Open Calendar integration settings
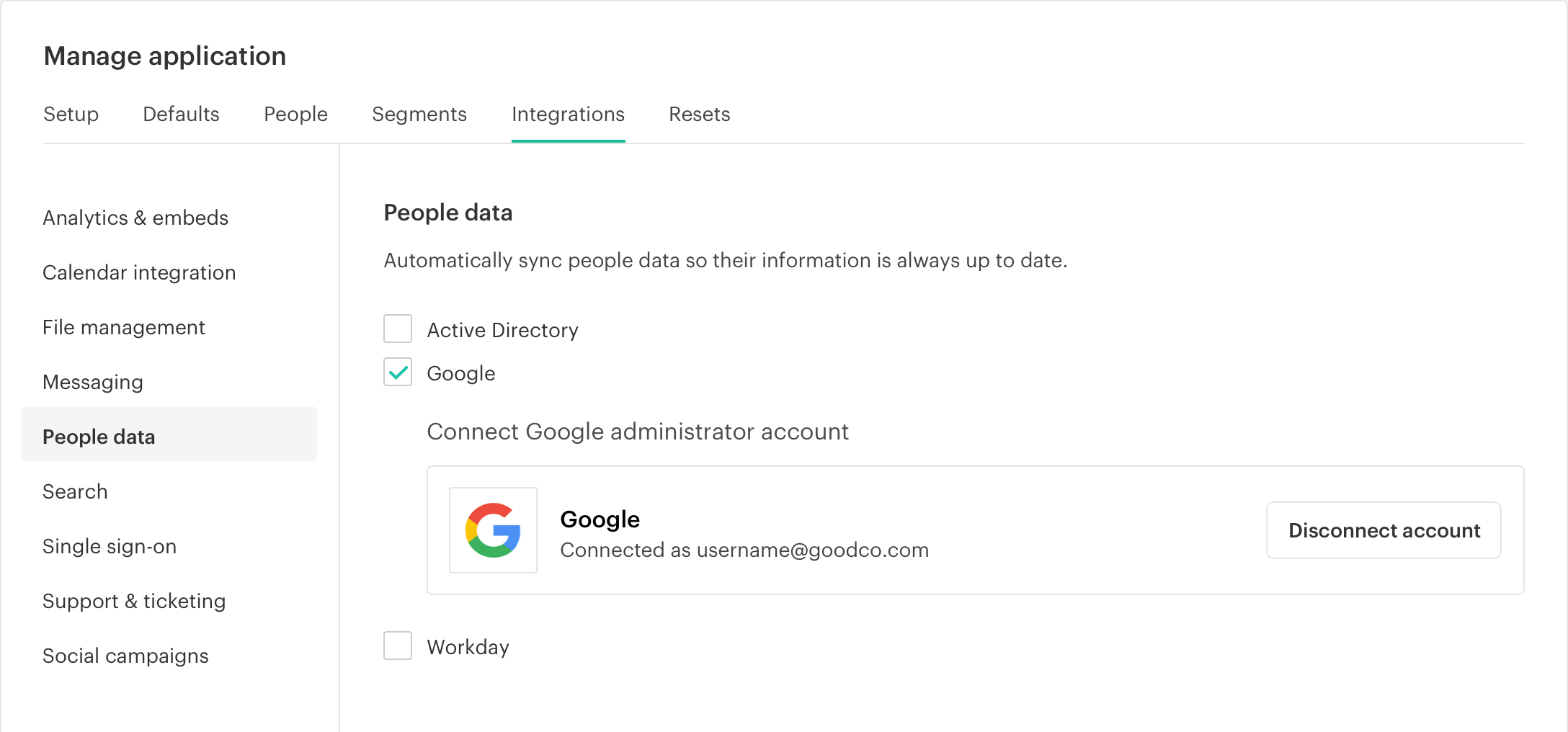This screenshot has height=732, width=1568. click(x=139, y=272)
